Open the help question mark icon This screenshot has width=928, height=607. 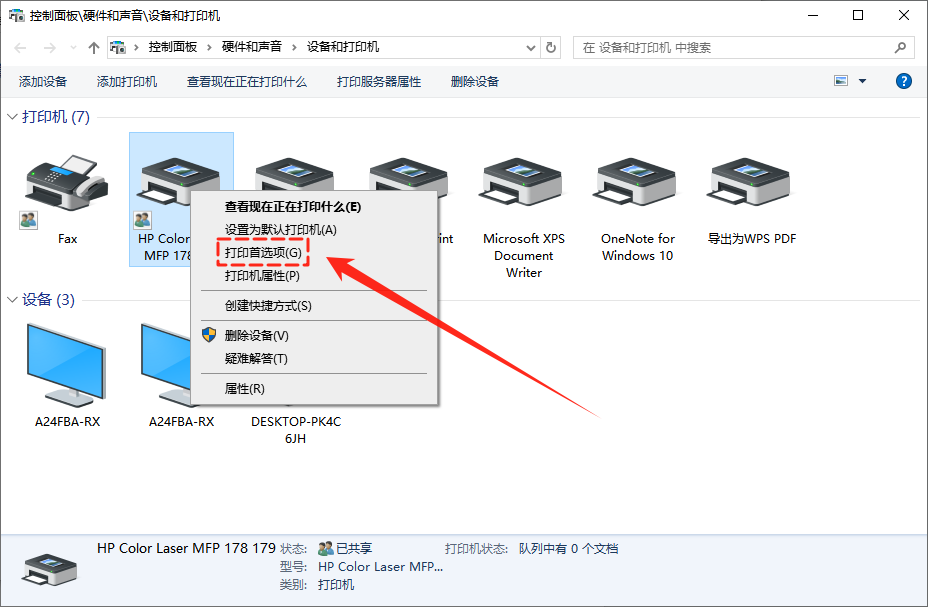pos(904,81)
